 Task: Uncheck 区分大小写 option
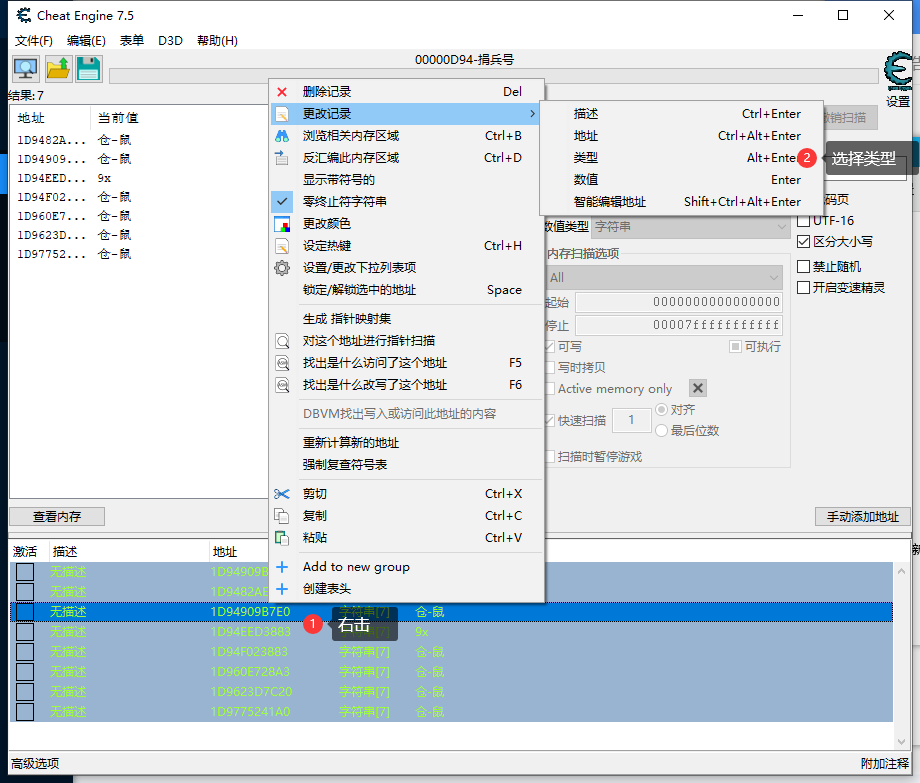click(803, 241)
